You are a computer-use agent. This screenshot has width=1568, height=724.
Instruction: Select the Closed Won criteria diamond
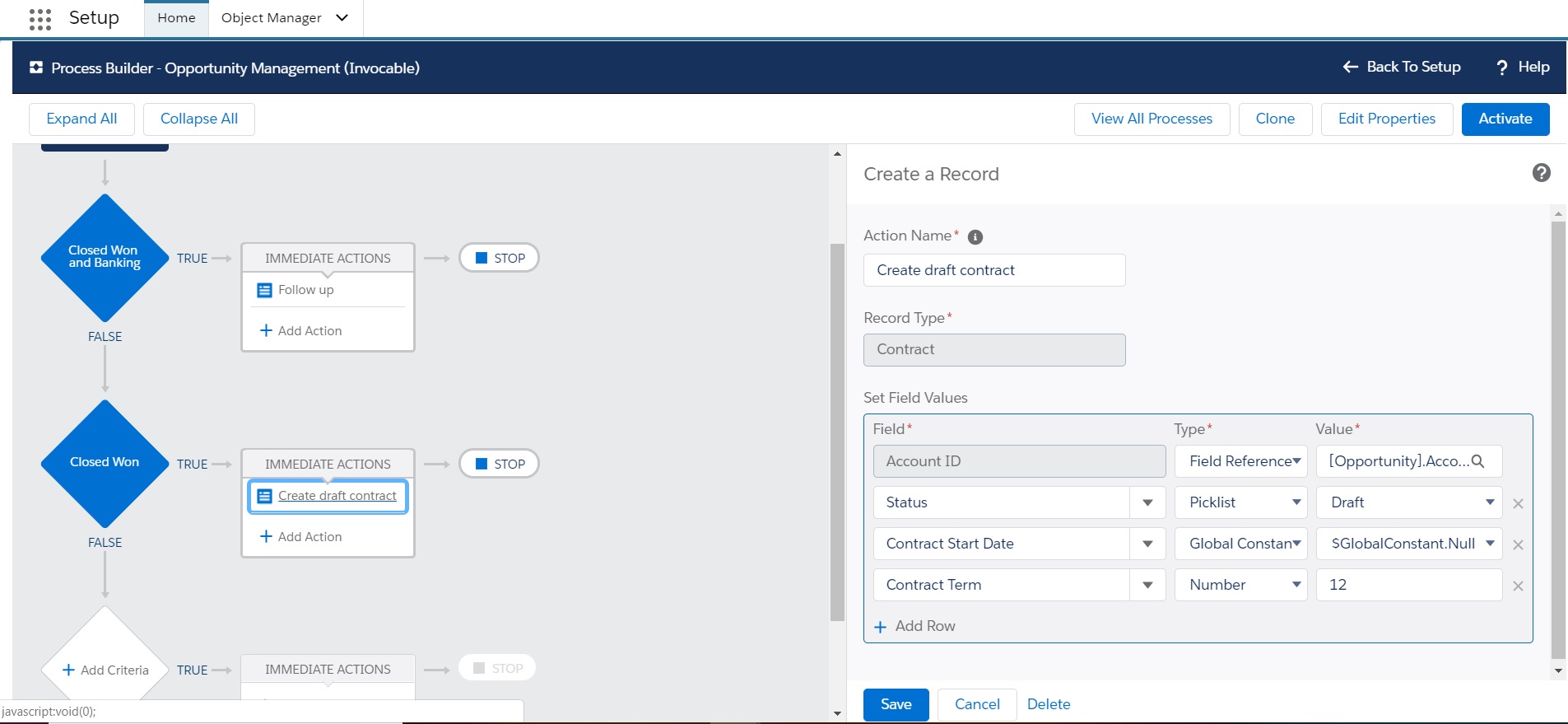[x=105, y=464]
